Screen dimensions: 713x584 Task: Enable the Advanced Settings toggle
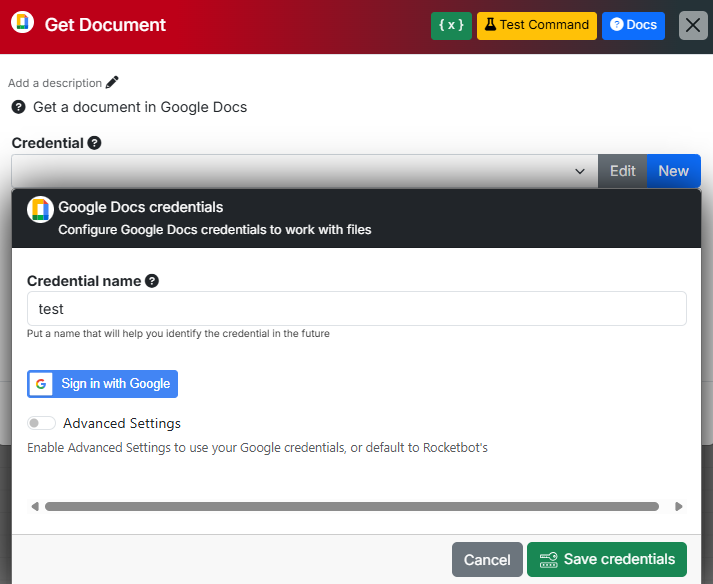[41, 423]
